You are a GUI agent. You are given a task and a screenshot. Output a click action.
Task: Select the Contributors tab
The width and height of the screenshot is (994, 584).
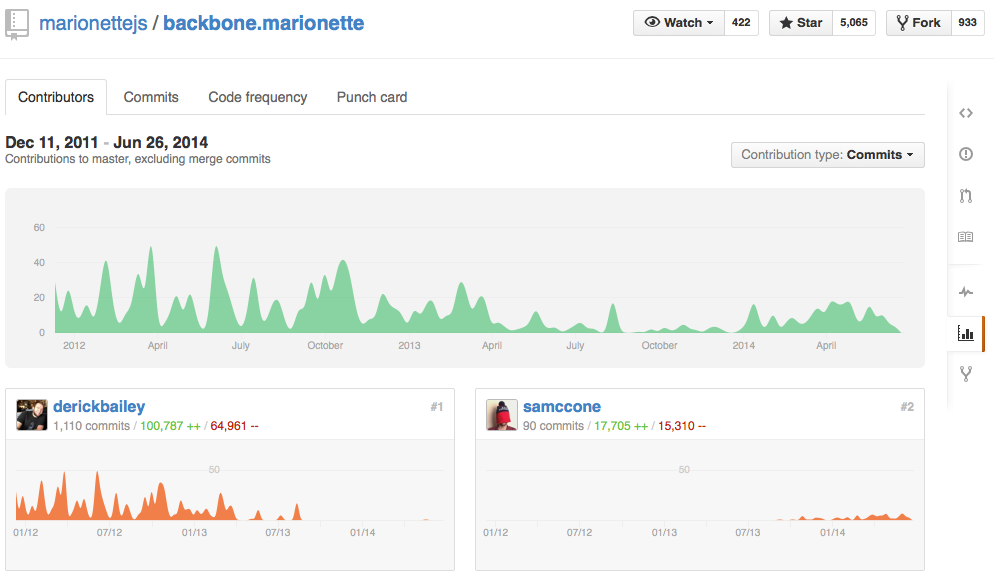pyautogui.click(x=56, y=97)
